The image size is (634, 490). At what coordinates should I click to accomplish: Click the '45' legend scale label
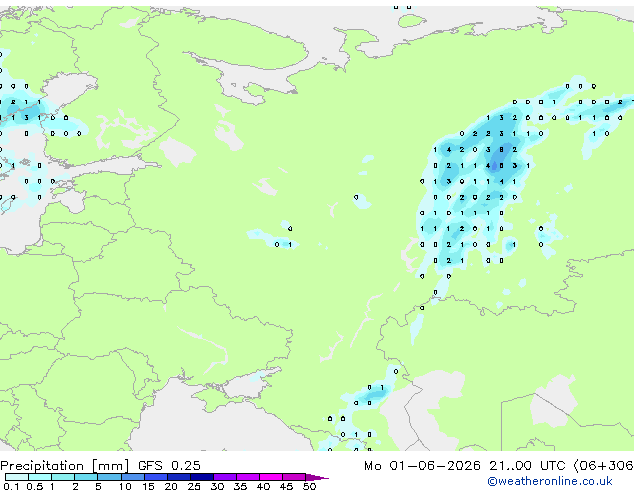pyautogui.click(x=286, y=486)
